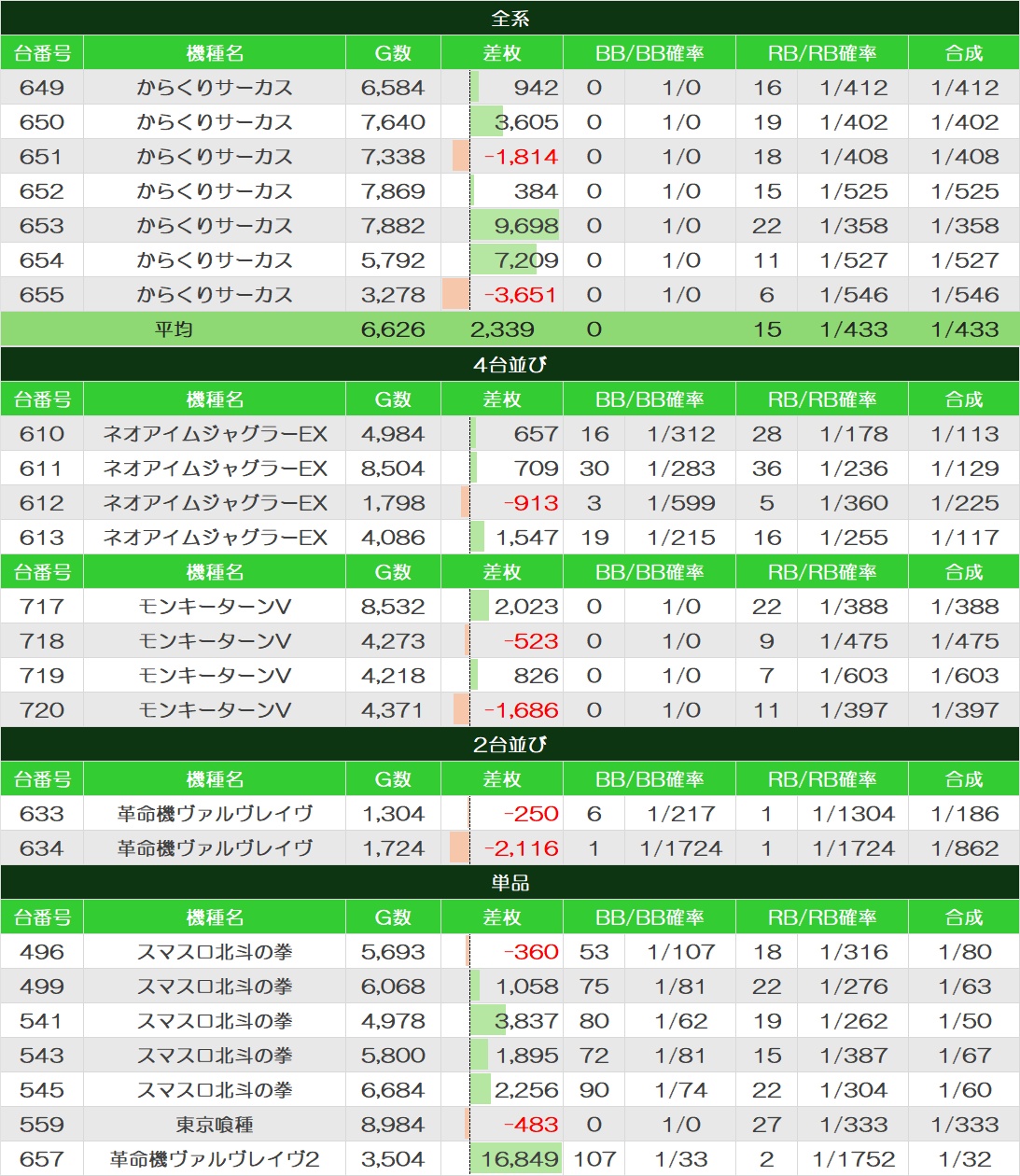Click 革命機ヴァルヴレイヴ2 machine name

pos(215,1159)
